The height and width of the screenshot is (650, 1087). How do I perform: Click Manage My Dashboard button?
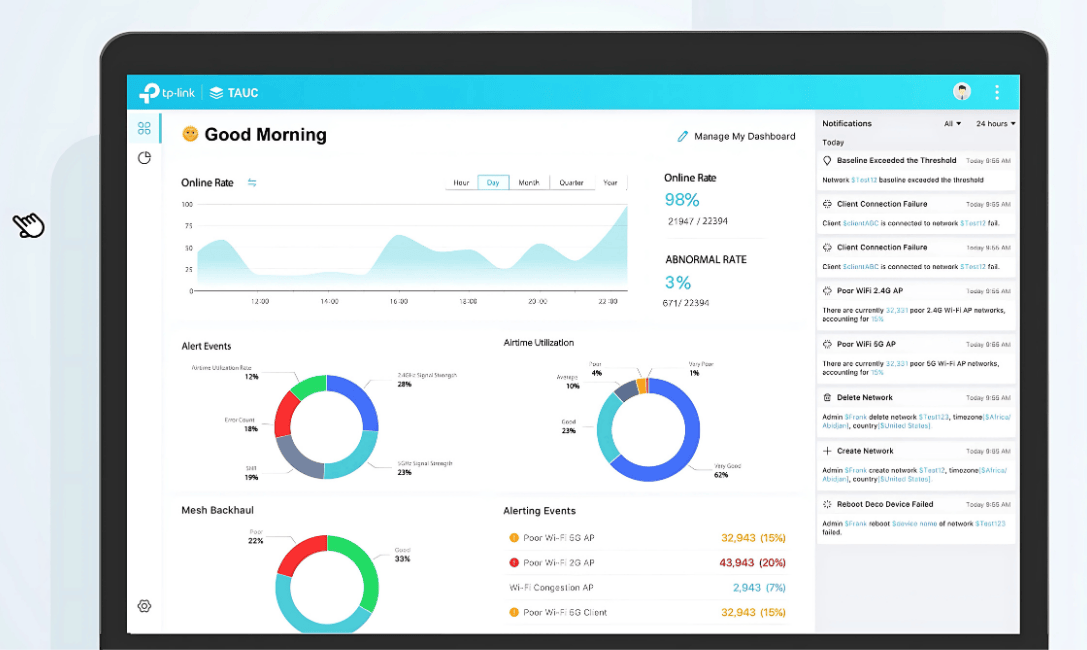click(736, 136)
